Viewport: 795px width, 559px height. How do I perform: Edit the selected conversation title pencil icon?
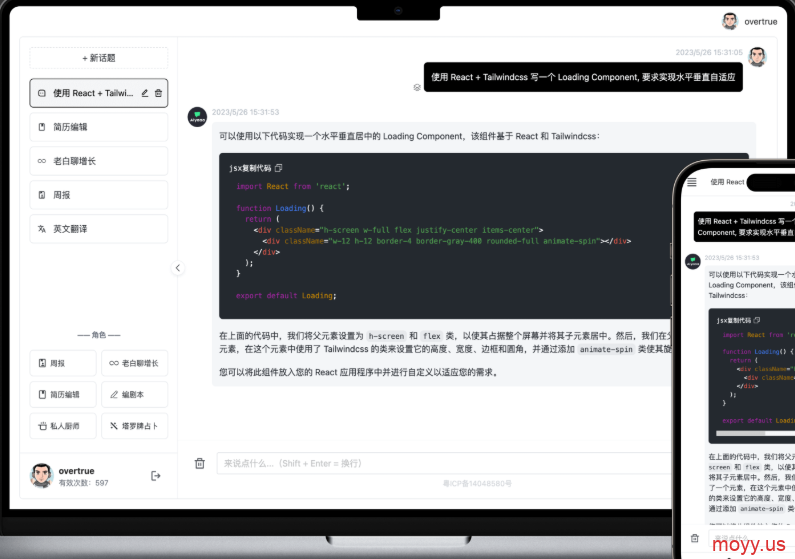tap(145, 93)
